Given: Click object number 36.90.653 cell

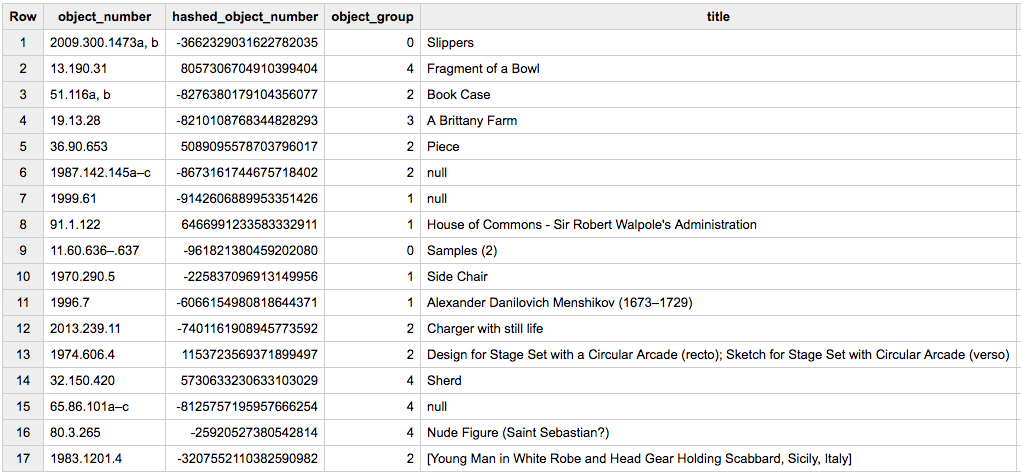Looking at the screenshot, I should pos(78,147).
